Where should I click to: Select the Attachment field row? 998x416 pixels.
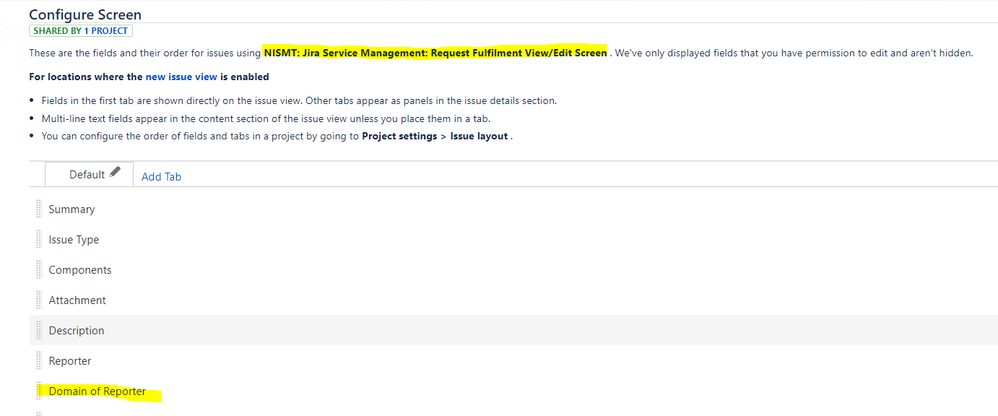click(514, 300)
